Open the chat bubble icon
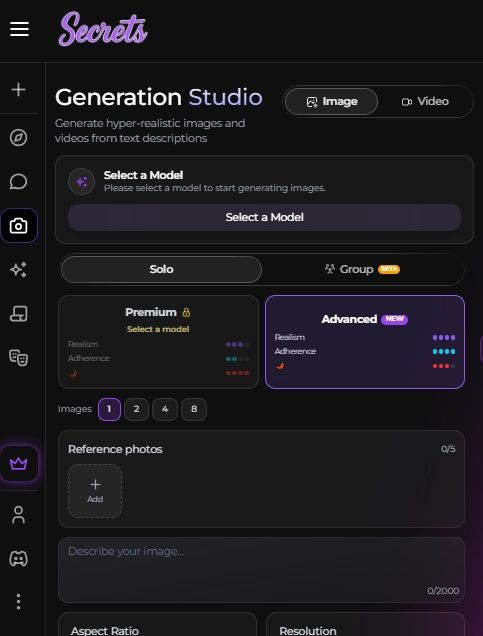This screenshot has height=636, width=483. tap(19, 181)
